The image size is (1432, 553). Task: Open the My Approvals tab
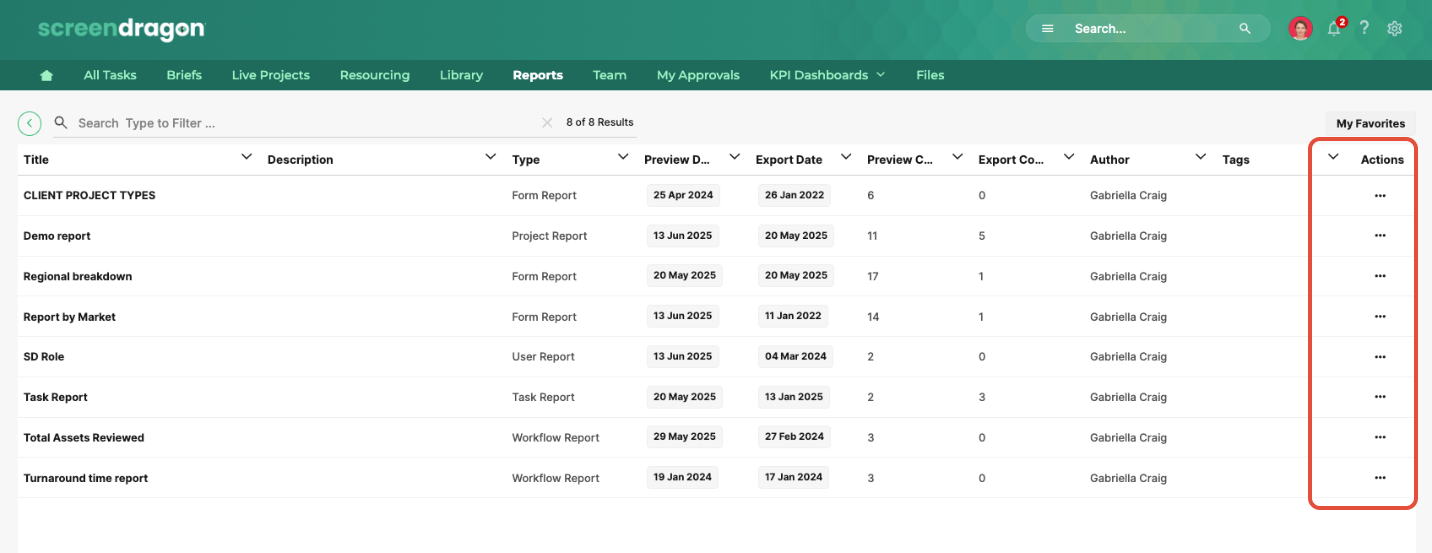pyautogui.click(x=698, y=75)
